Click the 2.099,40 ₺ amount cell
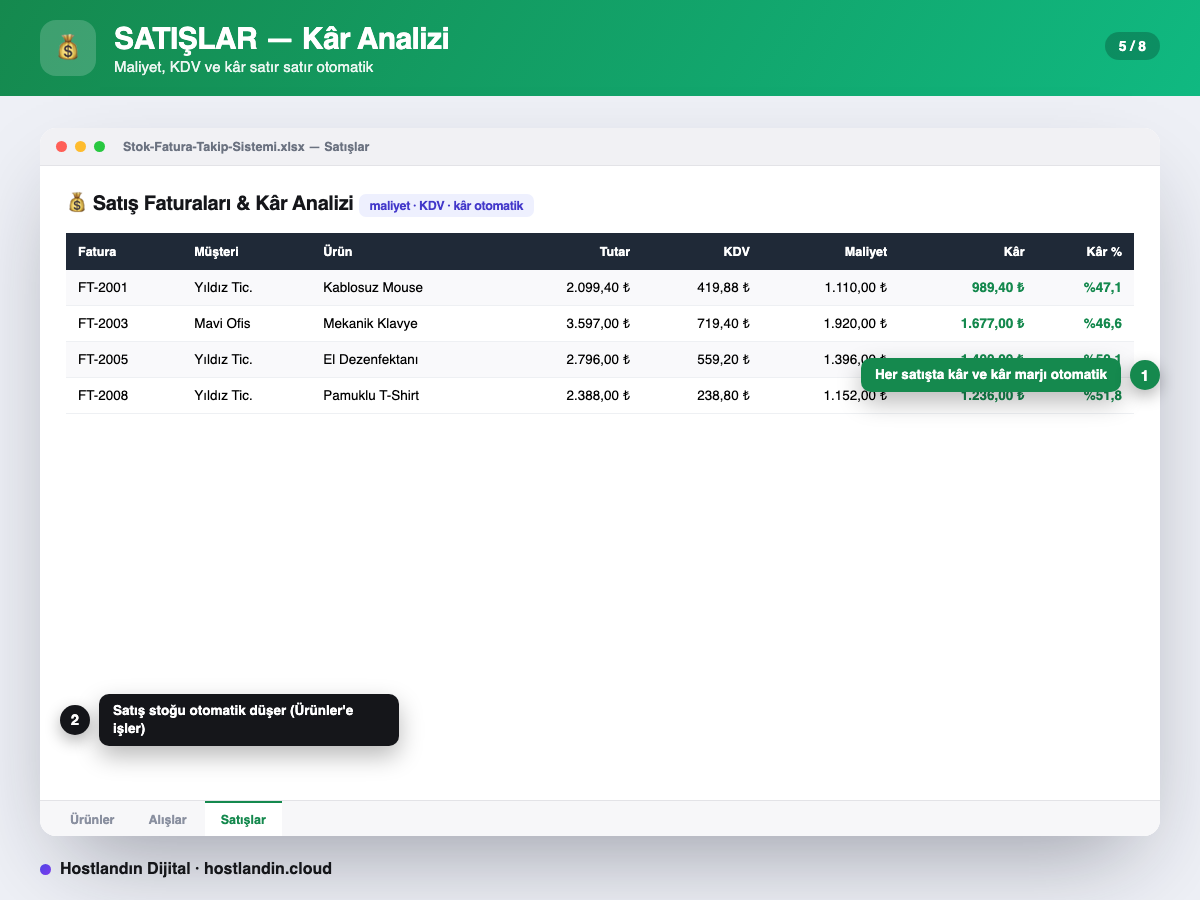 tap(598, 288)
